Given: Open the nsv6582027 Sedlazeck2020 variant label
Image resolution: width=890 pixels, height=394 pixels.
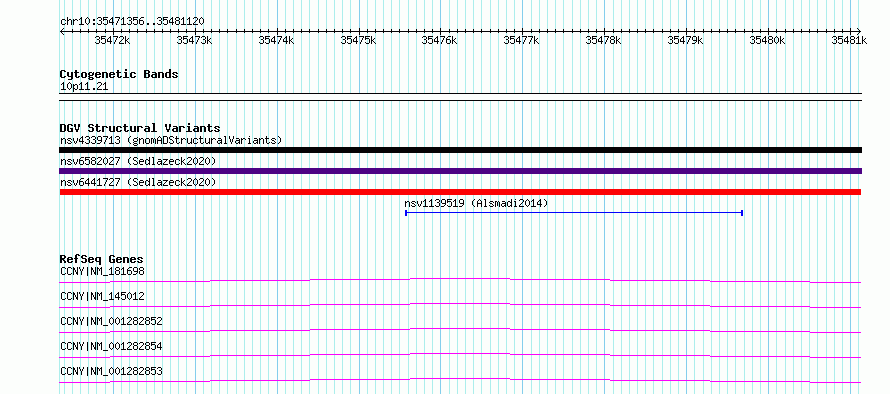Looking at the screenshot, I should coord(138,161).
